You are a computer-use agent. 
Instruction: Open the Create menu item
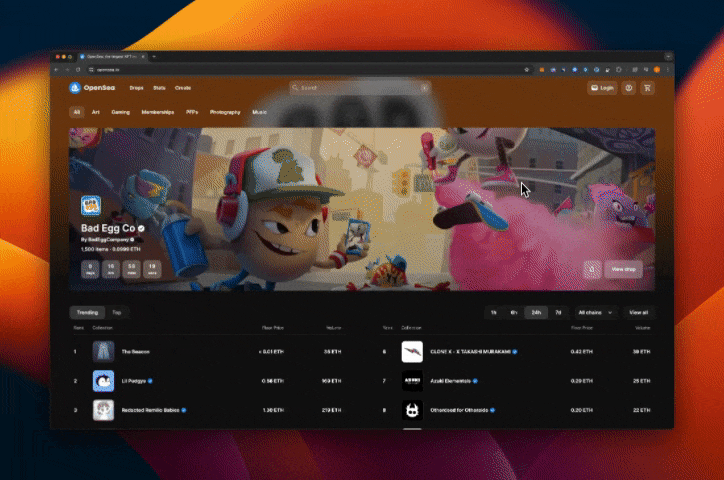coord(183,88)
